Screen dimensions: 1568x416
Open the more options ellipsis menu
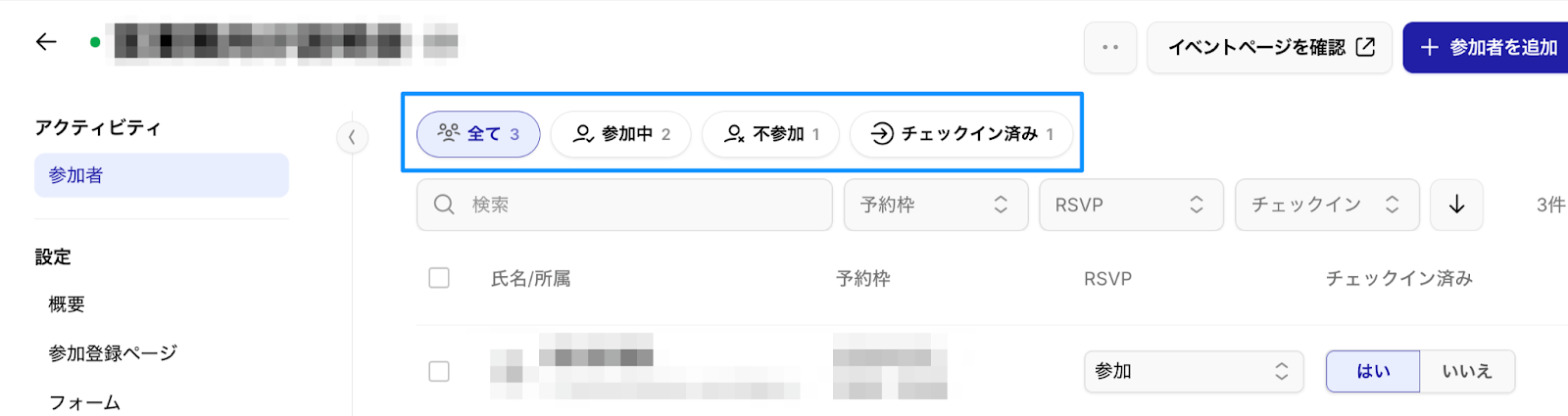click(x=1110, y=47)
